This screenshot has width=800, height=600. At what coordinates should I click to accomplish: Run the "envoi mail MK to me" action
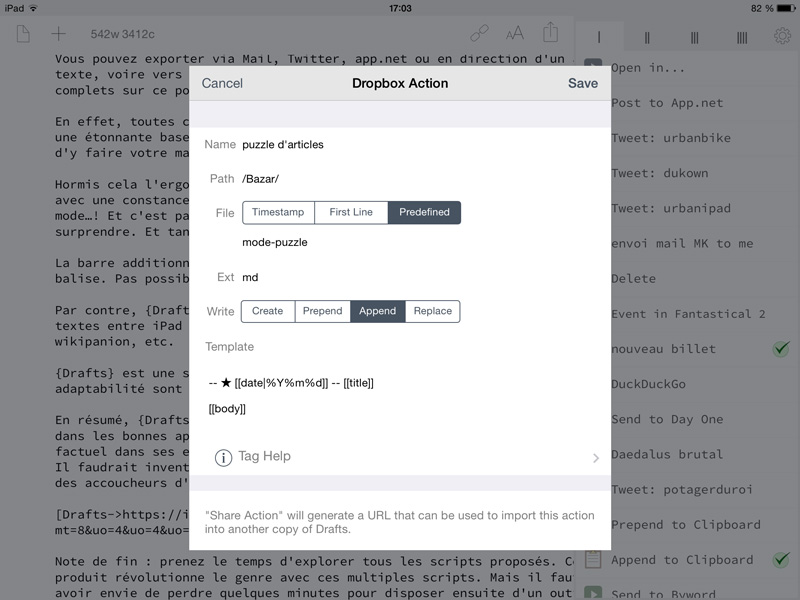click(x=682, y=243)
